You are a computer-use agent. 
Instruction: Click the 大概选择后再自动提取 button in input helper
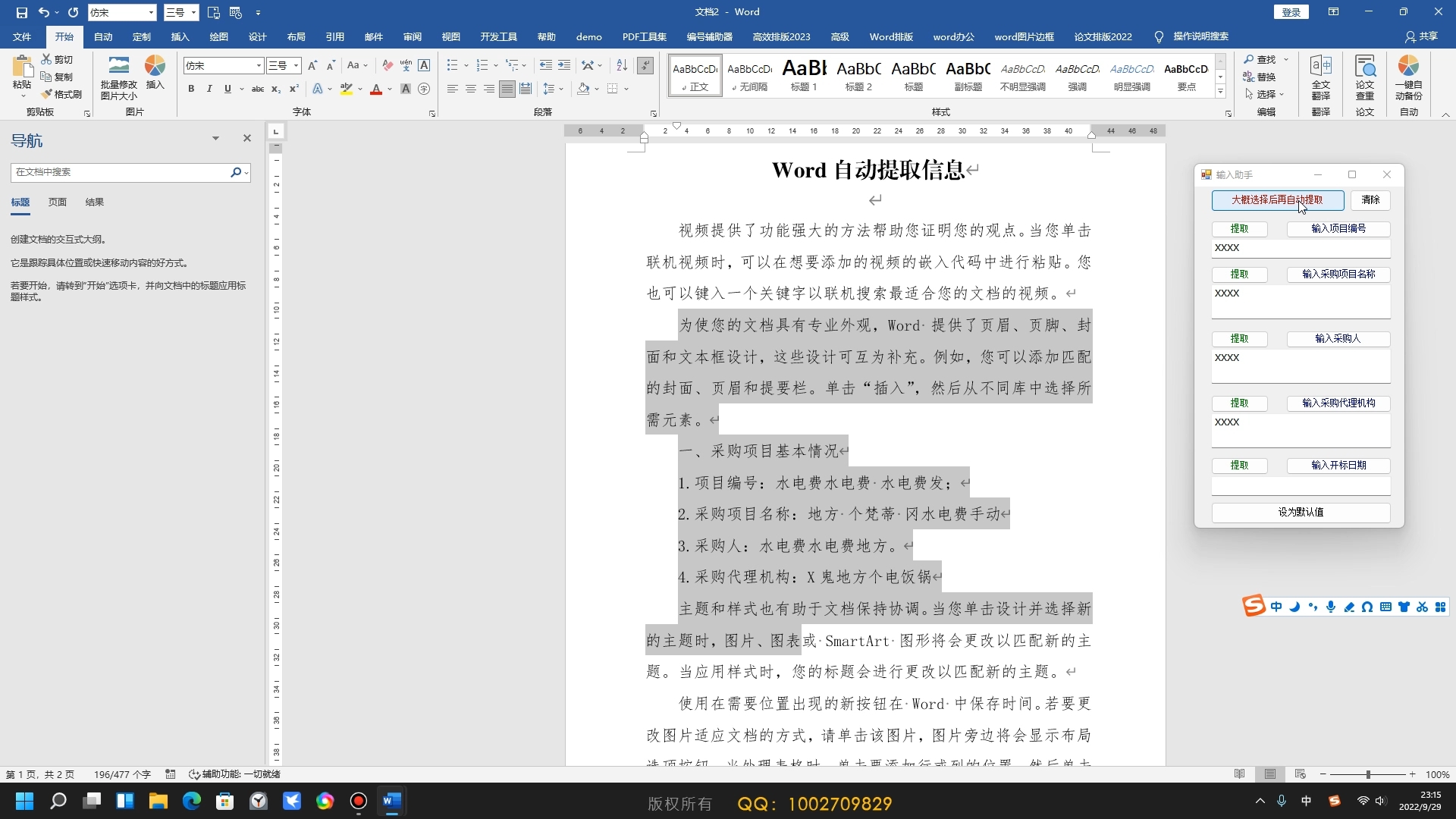click(1278, 199)
